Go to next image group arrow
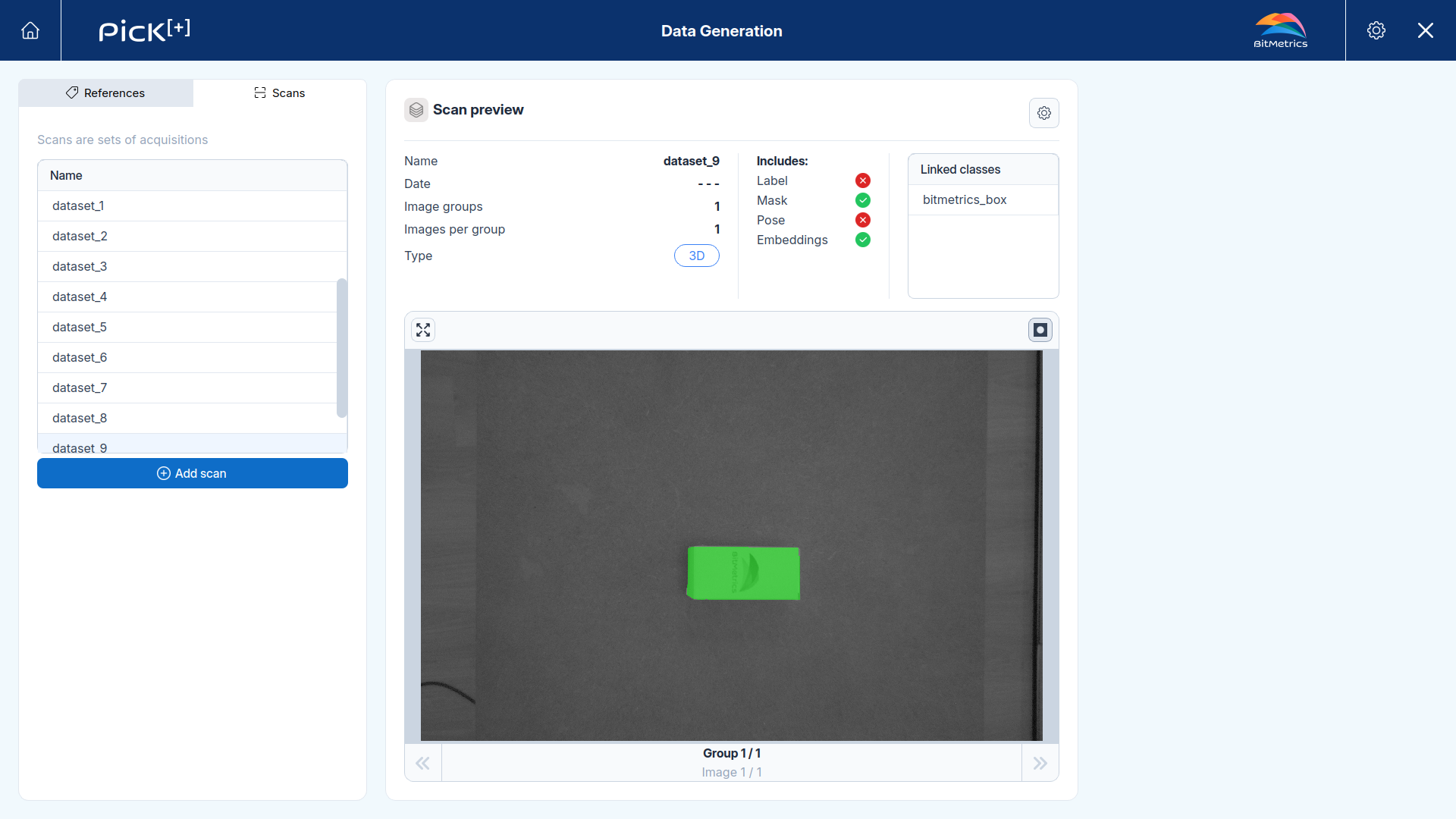Viewport: 1456px width, 819px height. point(1040,763)
